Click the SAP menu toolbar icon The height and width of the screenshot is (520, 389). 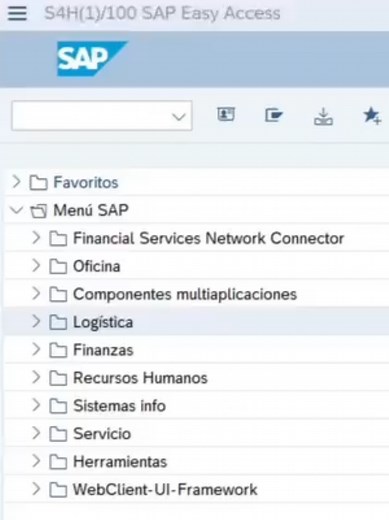click(x=274, y=115)
